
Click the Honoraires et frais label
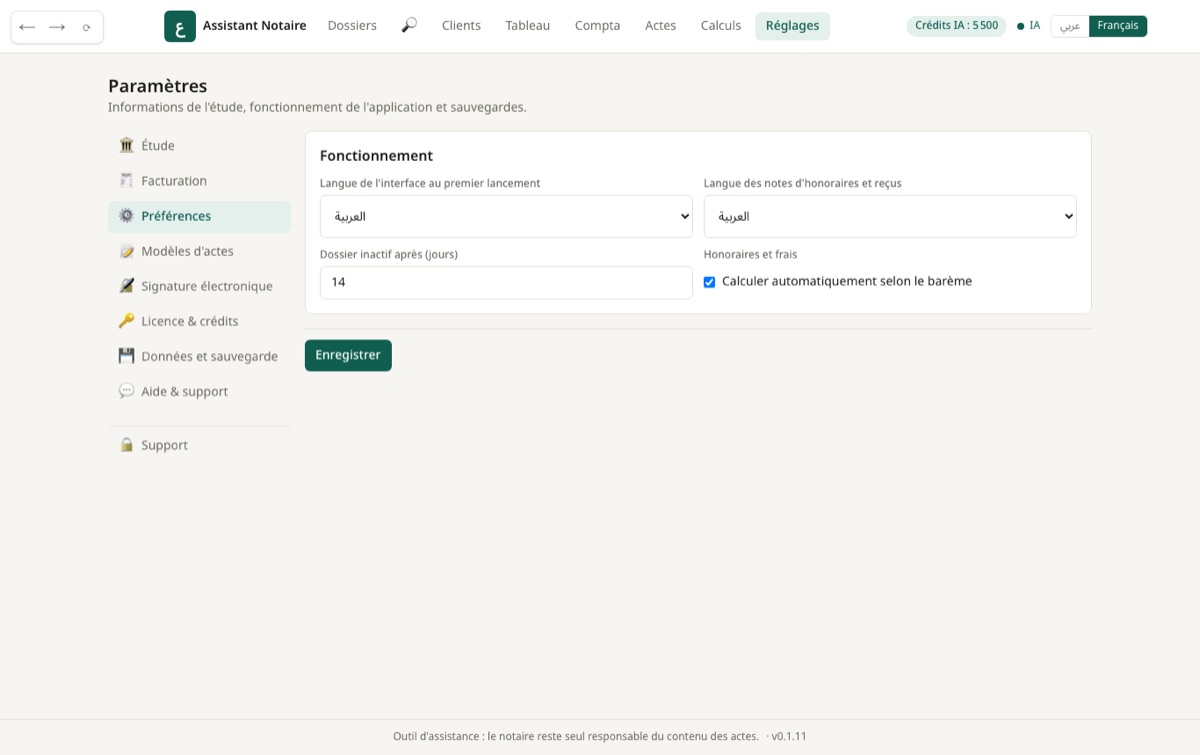750,255
